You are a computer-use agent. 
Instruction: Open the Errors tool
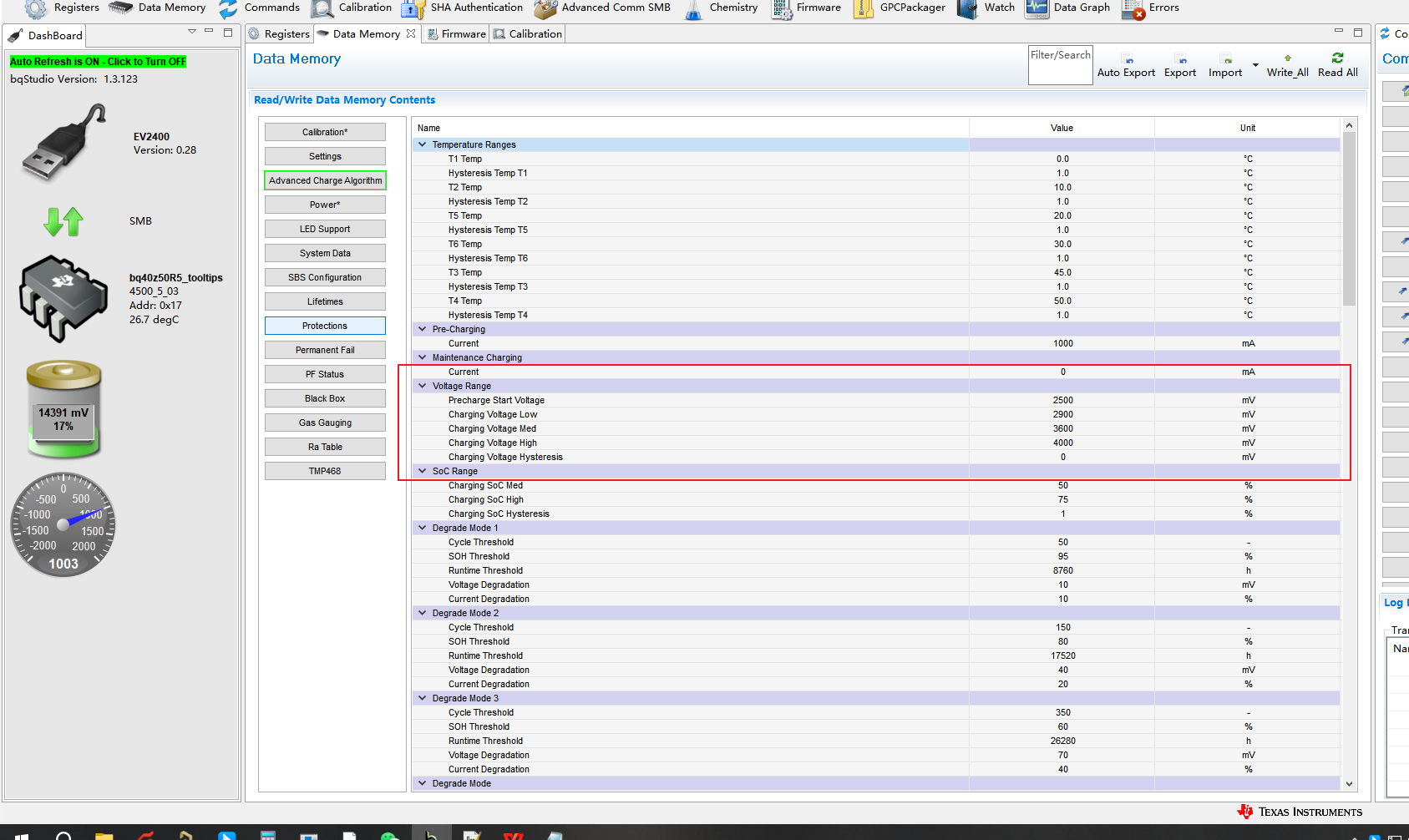pyautogui.click(x=1150, y=8)
